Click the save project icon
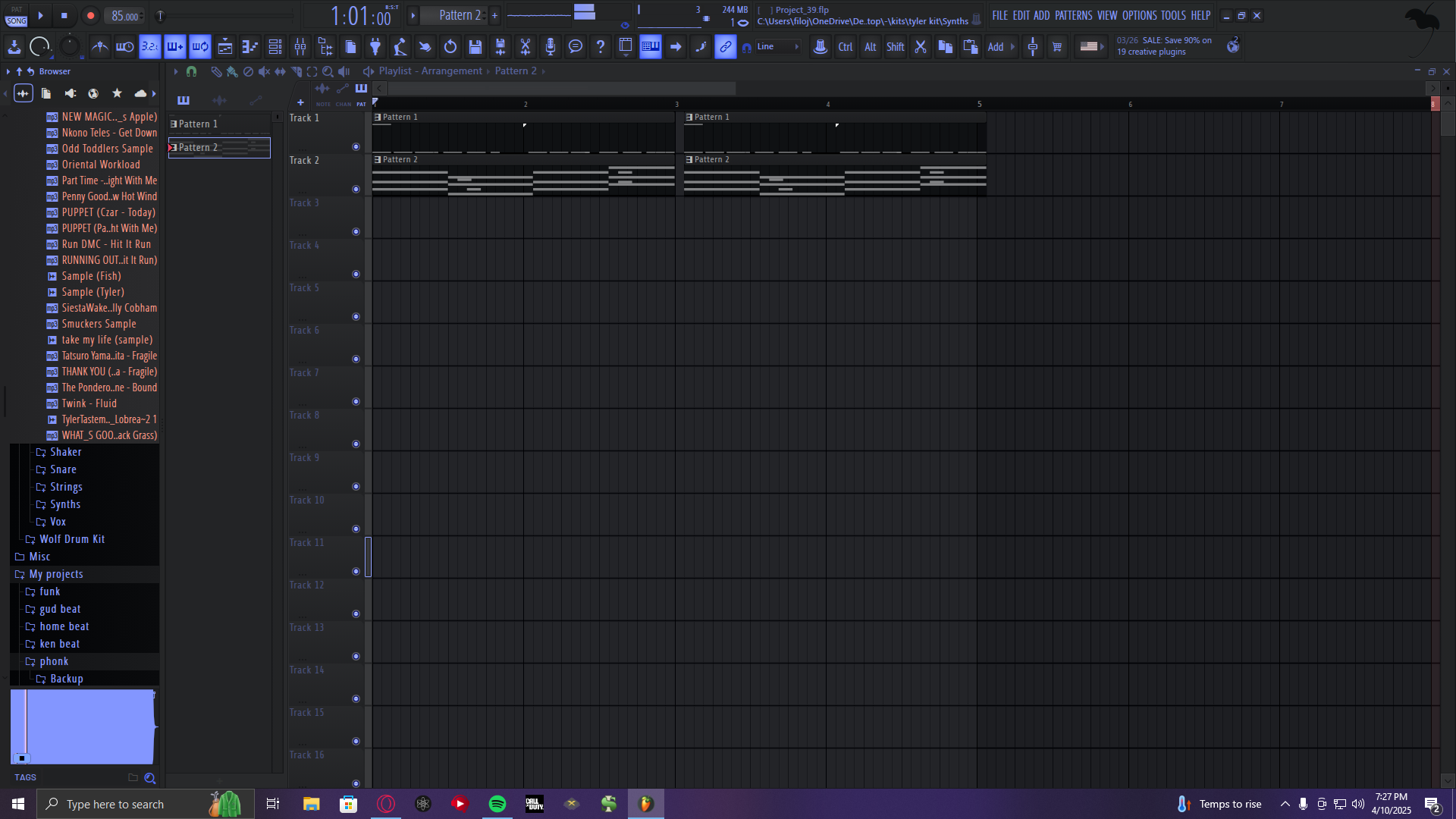The image size is (1456, 819). click(475, 47)
